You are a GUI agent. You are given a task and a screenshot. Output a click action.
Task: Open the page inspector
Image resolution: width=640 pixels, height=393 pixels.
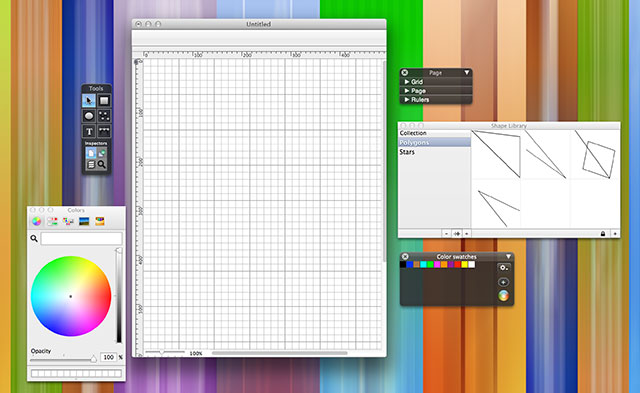91,153
